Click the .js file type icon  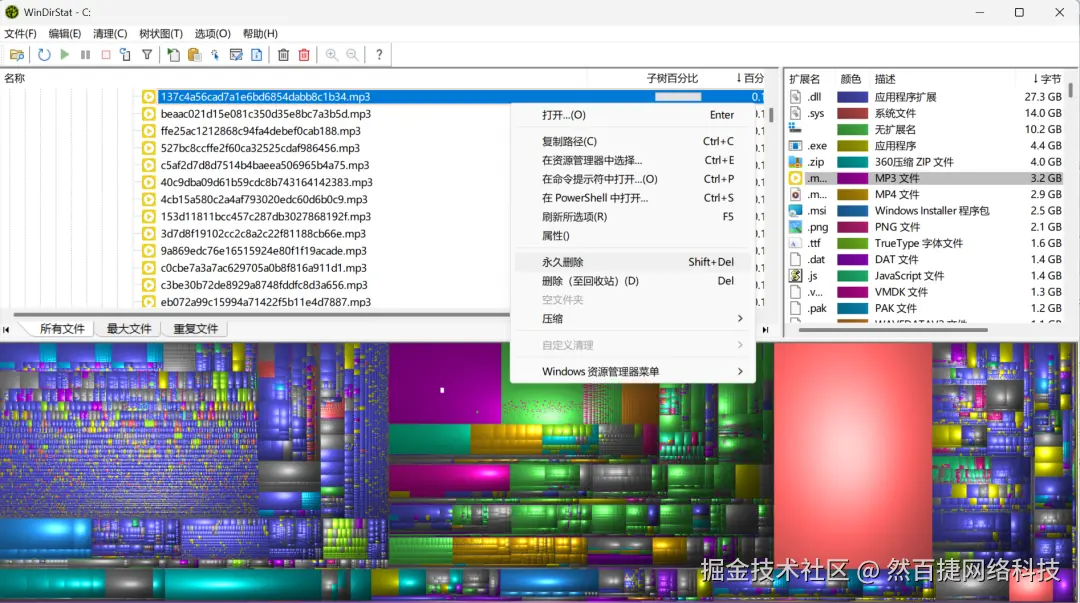pyautogui.click(x=796, y=276)
